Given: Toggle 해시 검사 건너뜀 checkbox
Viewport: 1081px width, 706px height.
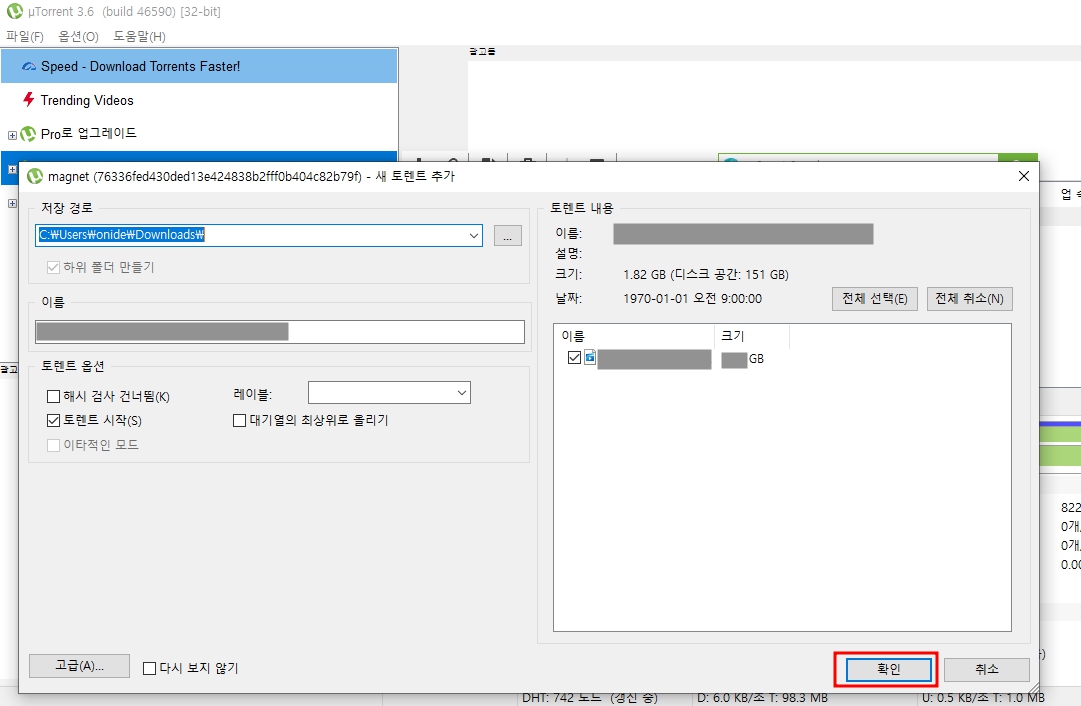Looking at the screenshot, I should tap(53, 396).
